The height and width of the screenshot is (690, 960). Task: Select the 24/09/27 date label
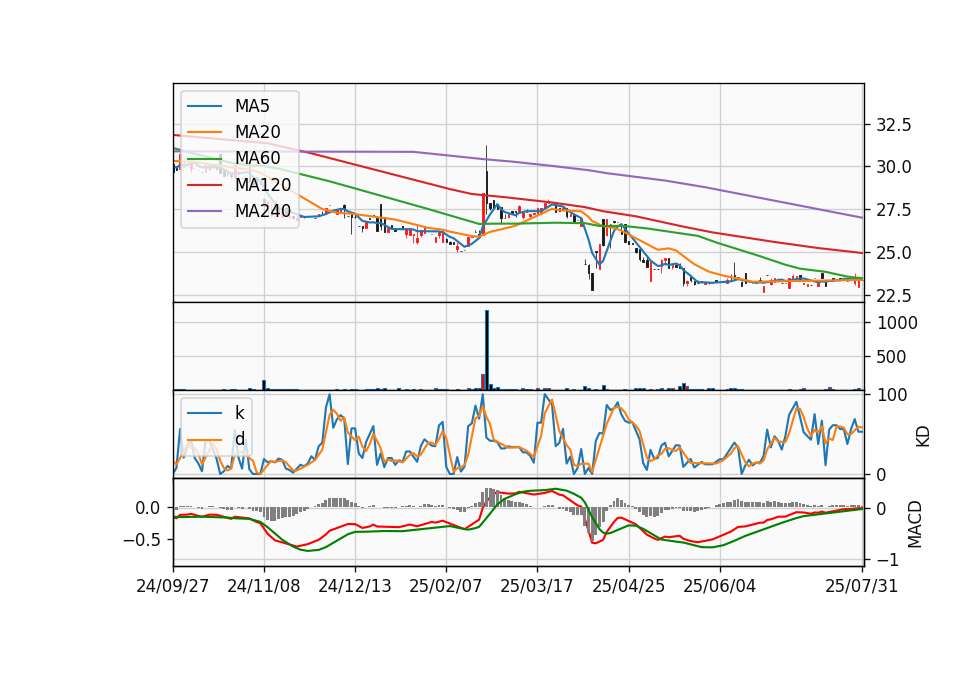tap(173, 586)
